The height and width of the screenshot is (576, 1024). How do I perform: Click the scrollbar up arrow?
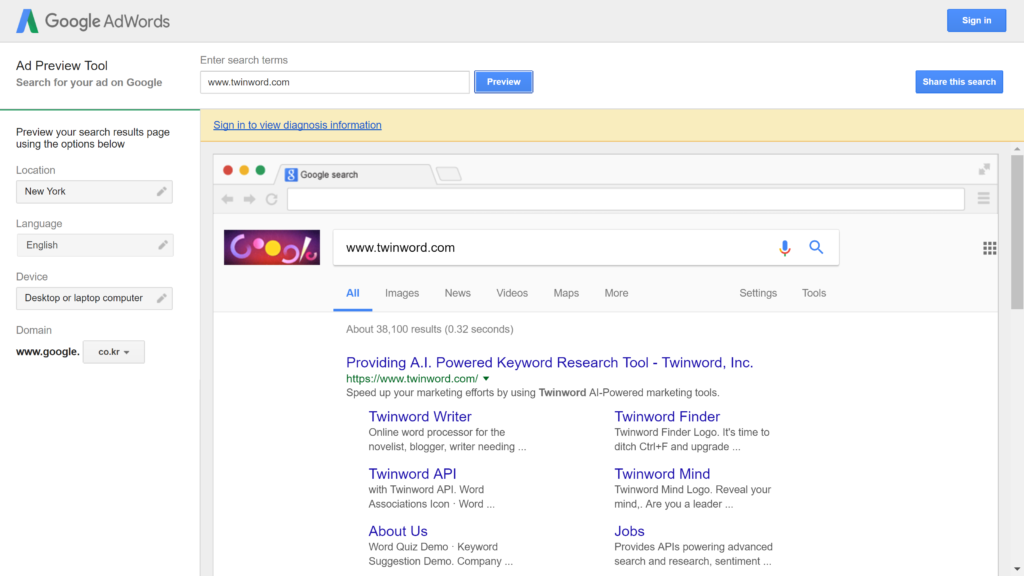(1017, 149)
